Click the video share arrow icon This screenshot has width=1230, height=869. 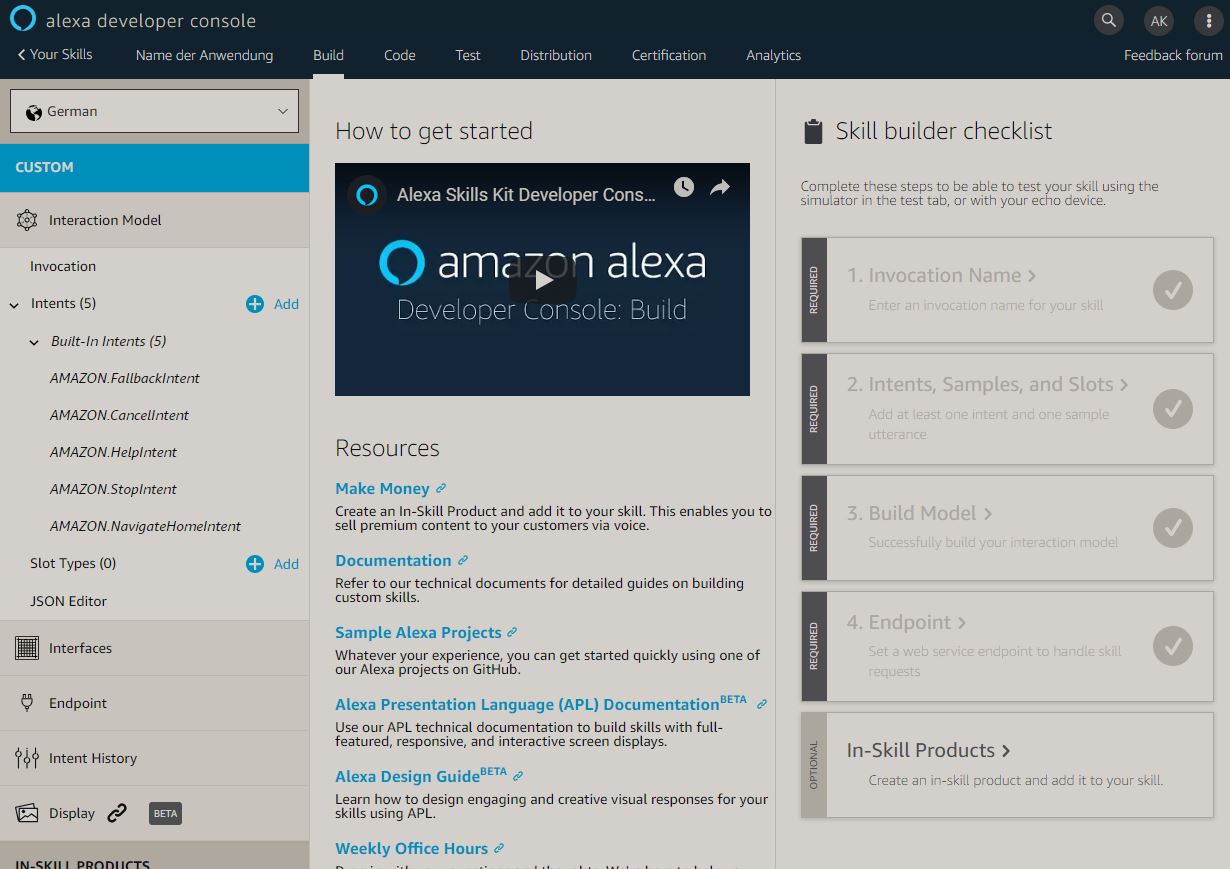[720, 187]
